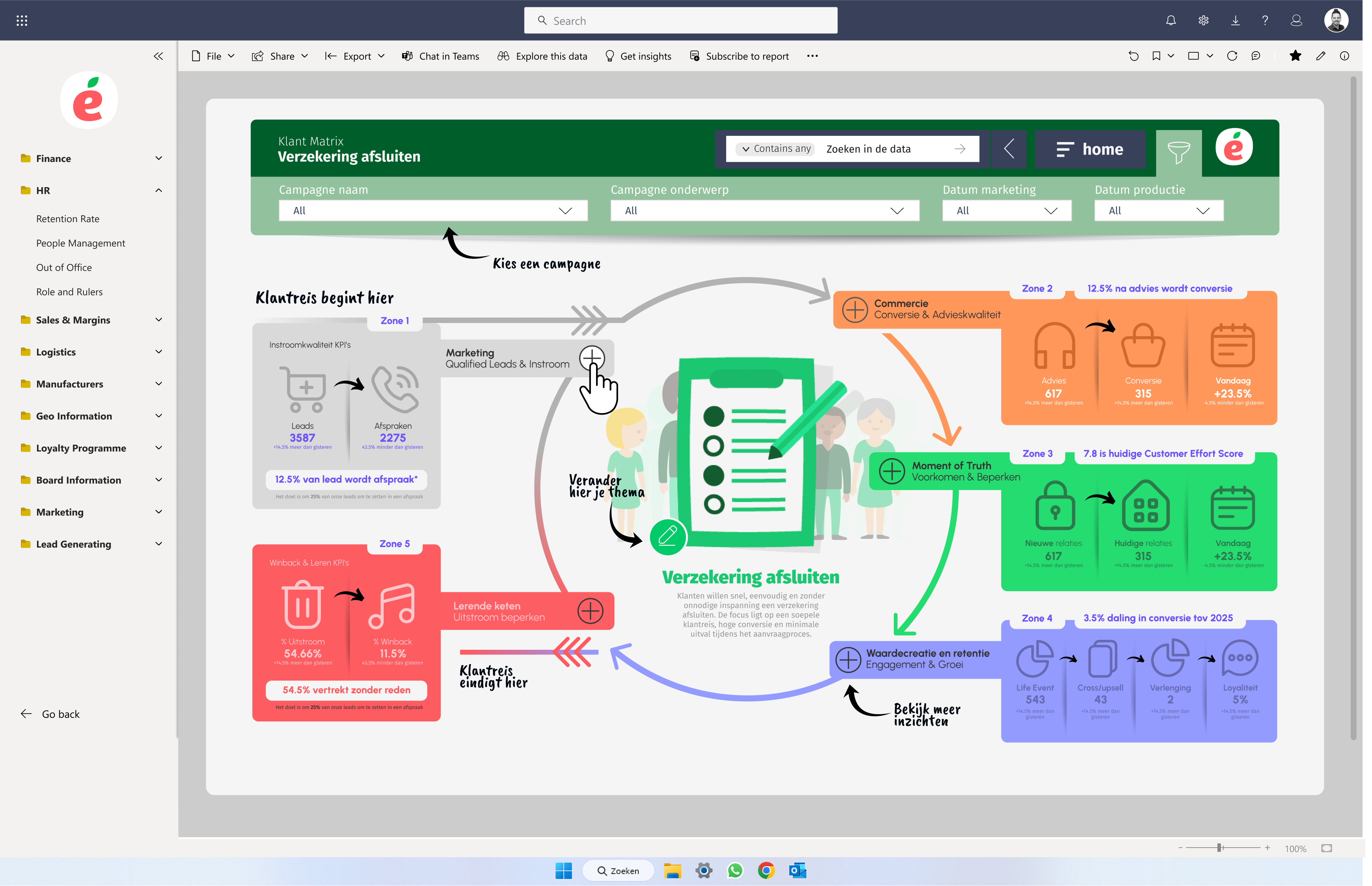The image size is (1372, 886).
Task: Open the Export menu
Action: [355, 56]
